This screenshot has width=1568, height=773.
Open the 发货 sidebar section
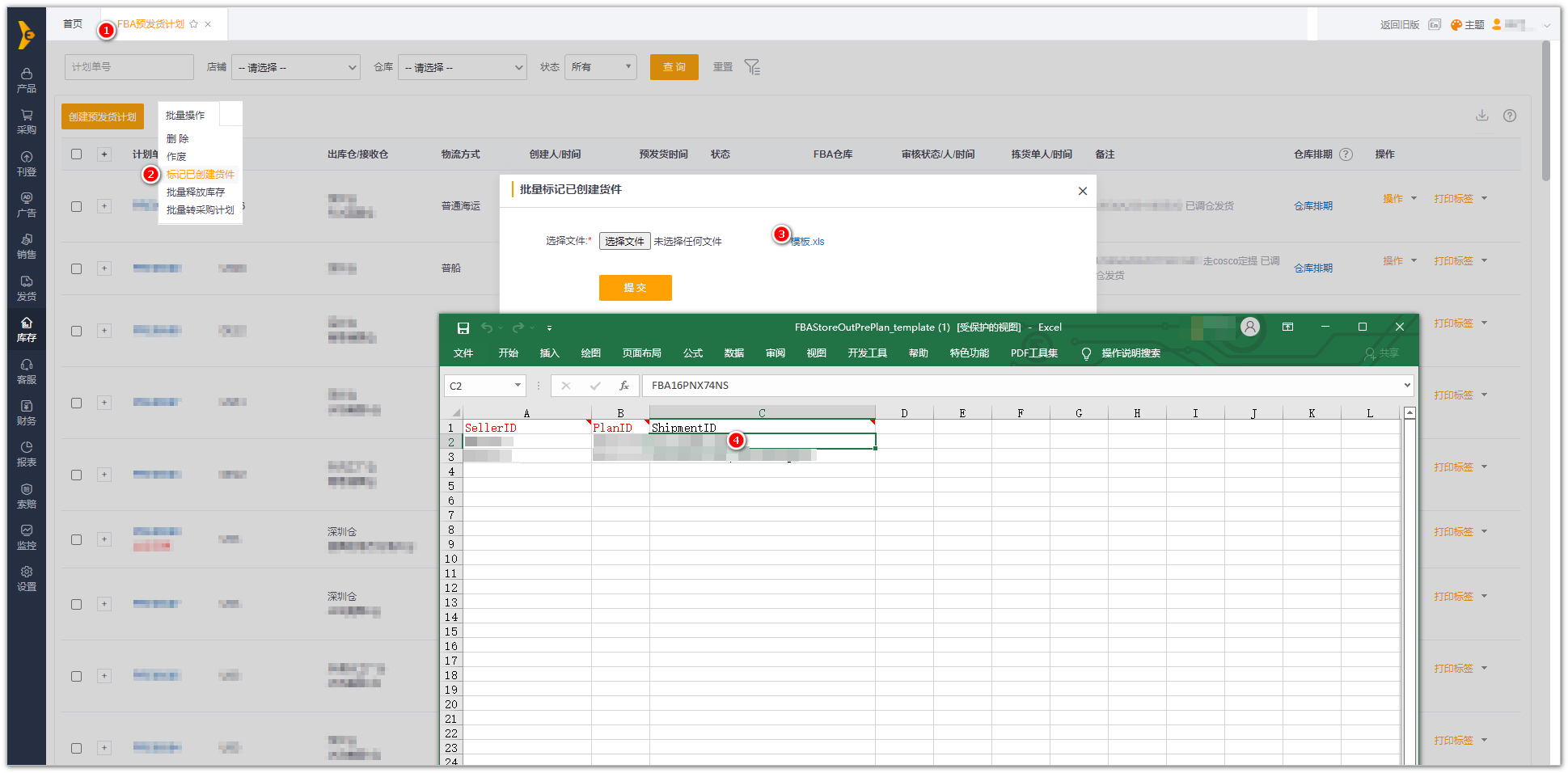pos(27,288)
